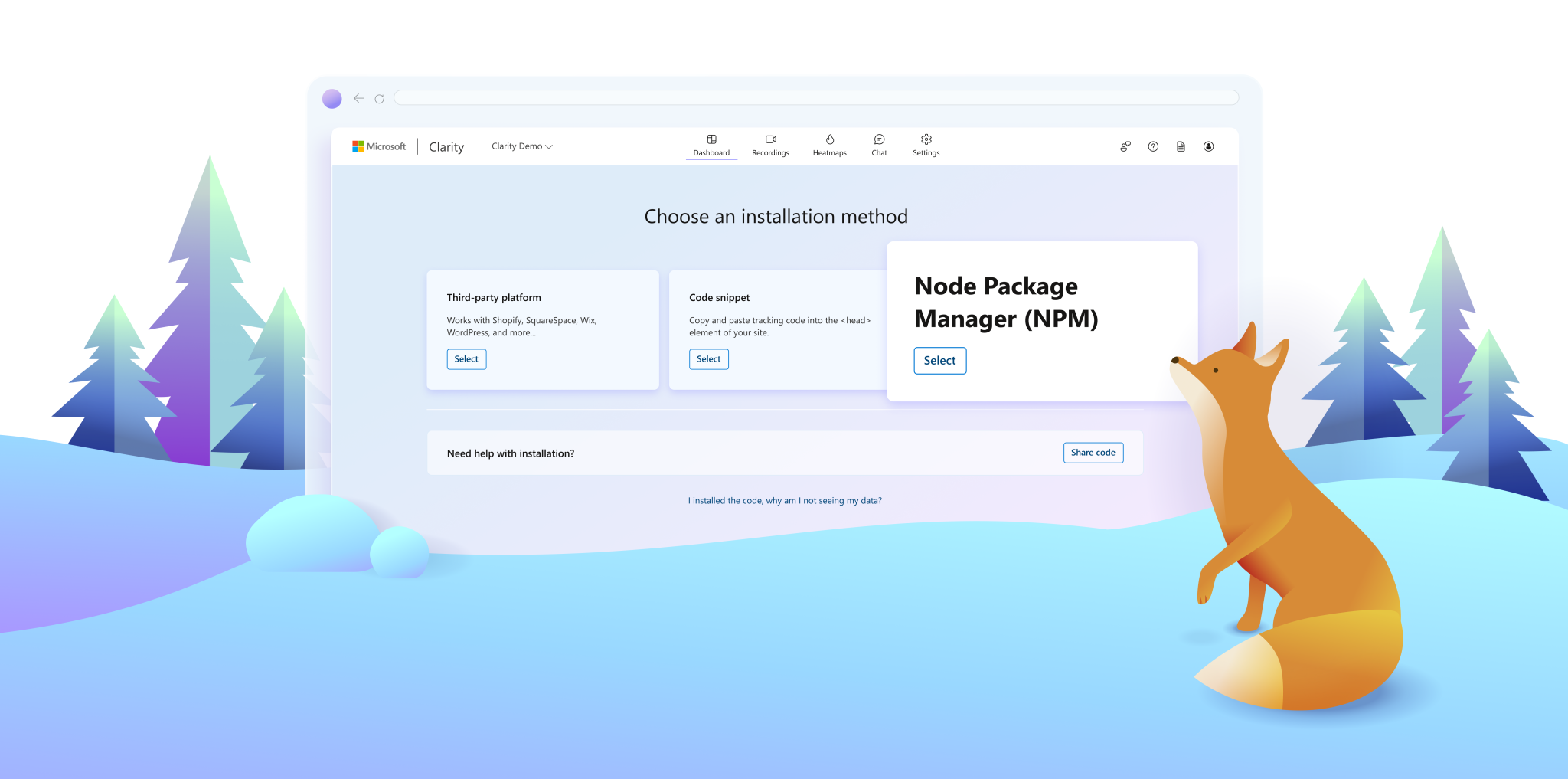
Task: Open the Settings gear icon
Action: coord(926,140)
